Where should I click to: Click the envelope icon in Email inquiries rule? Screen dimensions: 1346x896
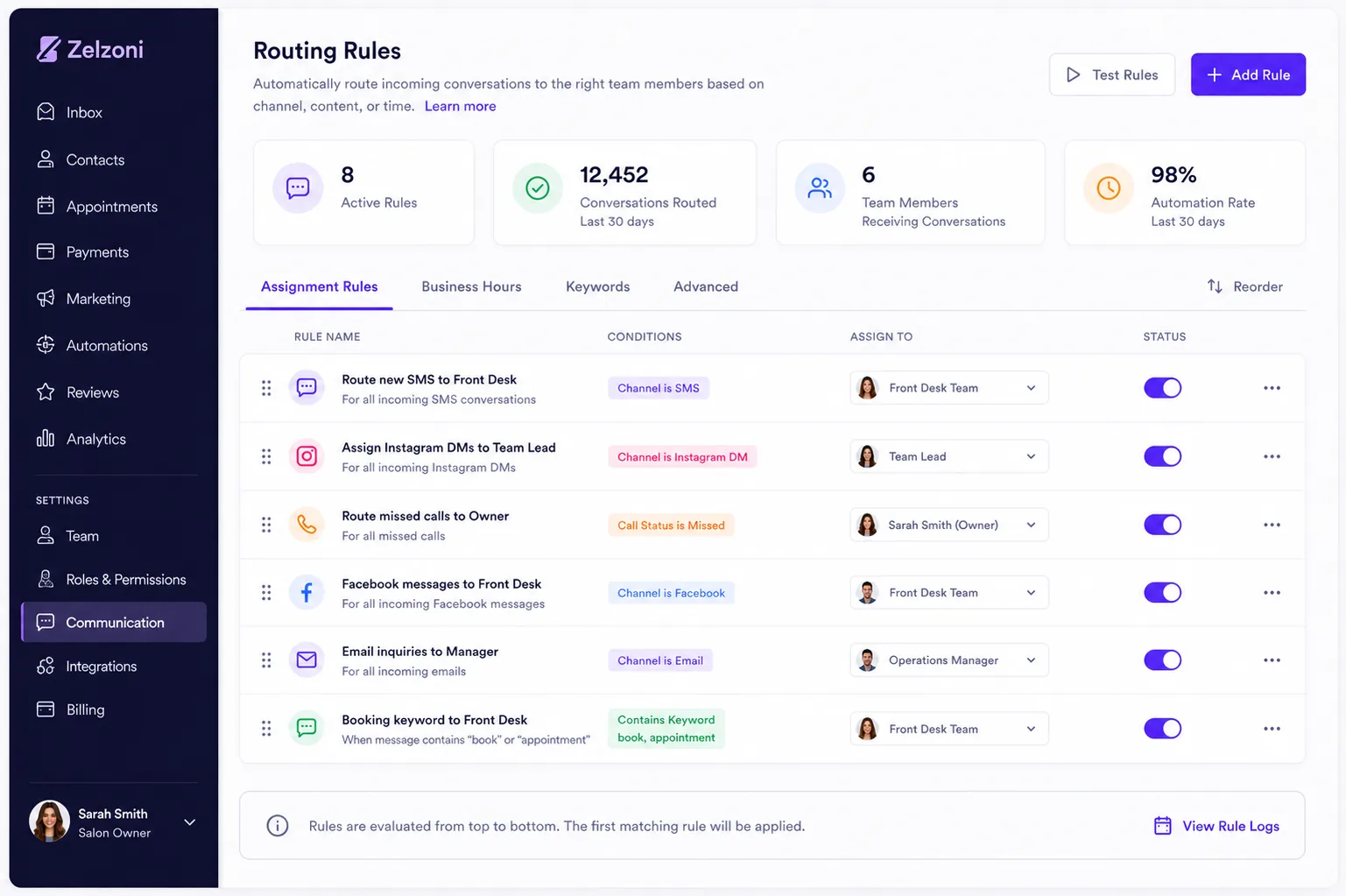point(307,660)
